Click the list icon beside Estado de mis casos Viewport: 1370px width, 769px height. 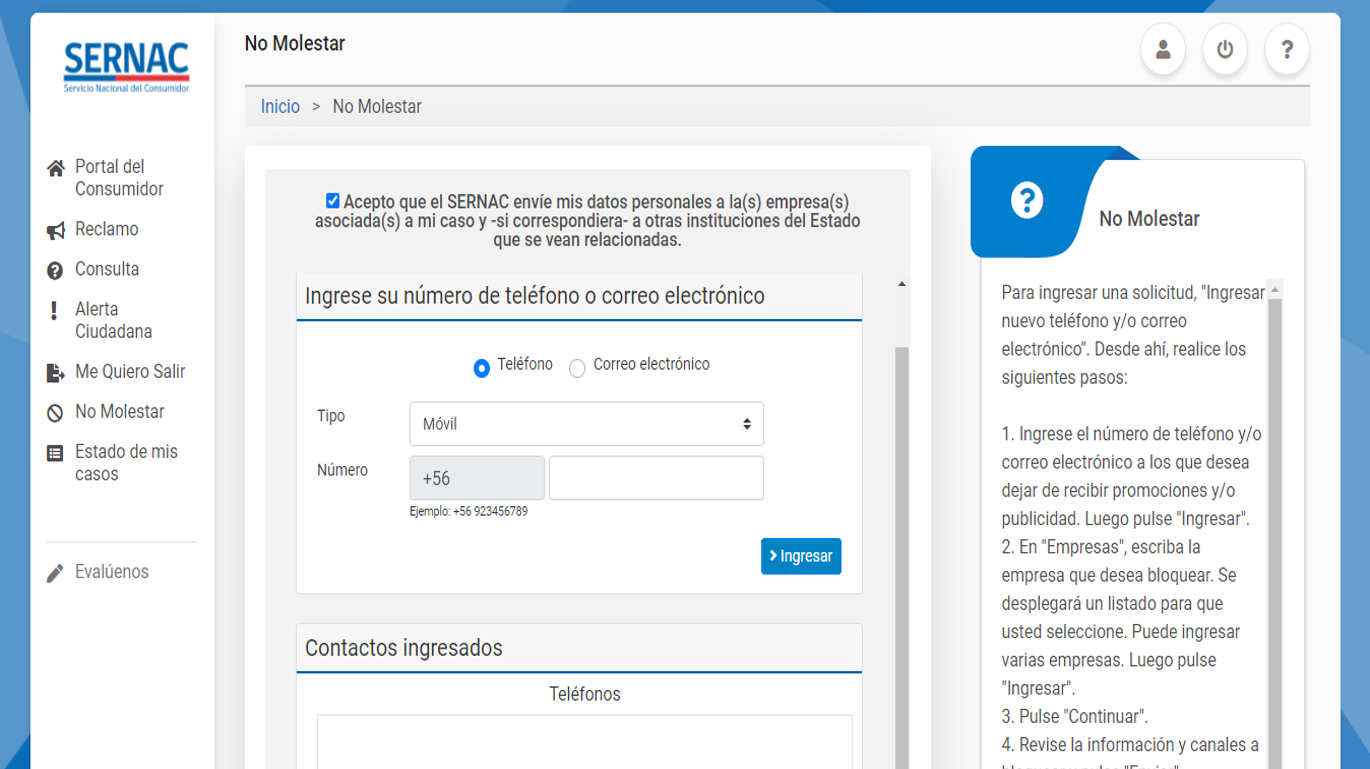click(x=55, y=453)
